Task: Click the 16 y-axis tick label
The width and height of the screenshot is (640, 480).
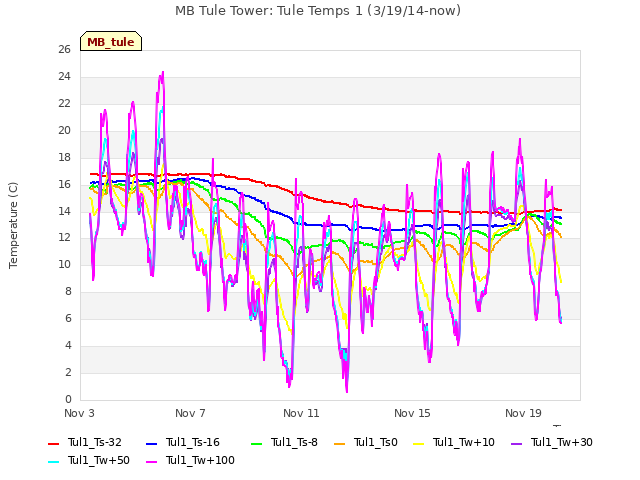Action: tap(64, 184)
